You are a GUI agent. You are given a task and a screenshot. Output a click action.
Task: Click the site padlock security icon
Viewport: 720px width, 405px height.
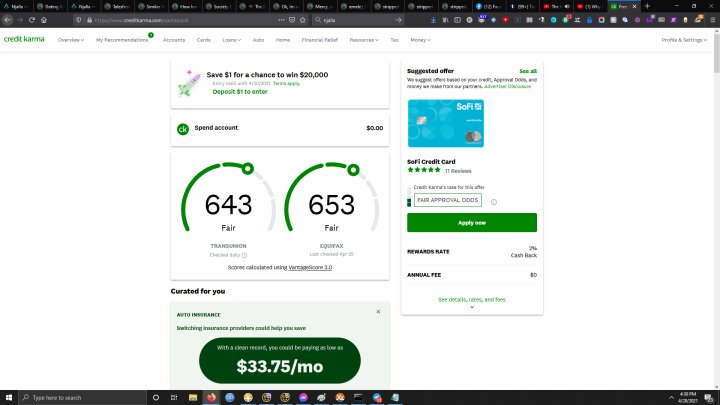point(90,20)
